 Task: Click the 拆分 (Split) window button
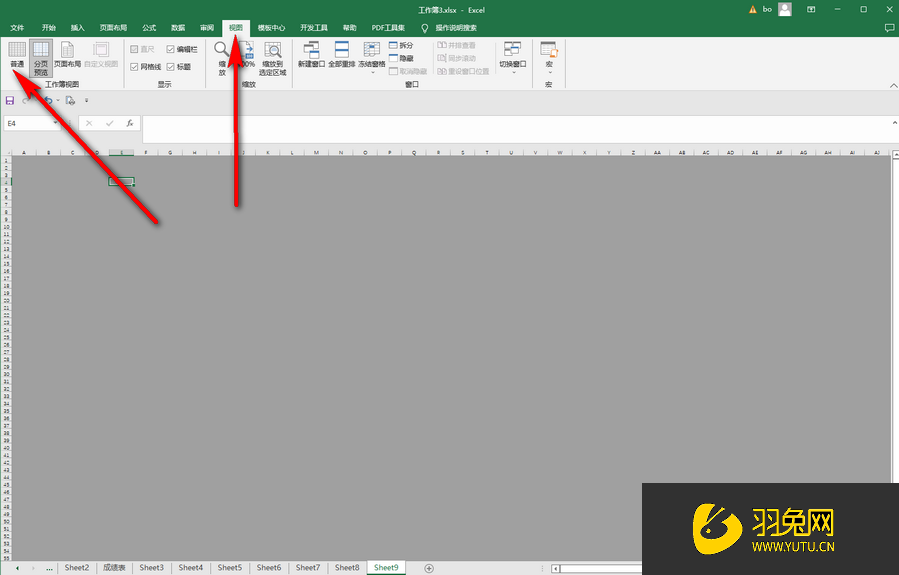[400, 46]
